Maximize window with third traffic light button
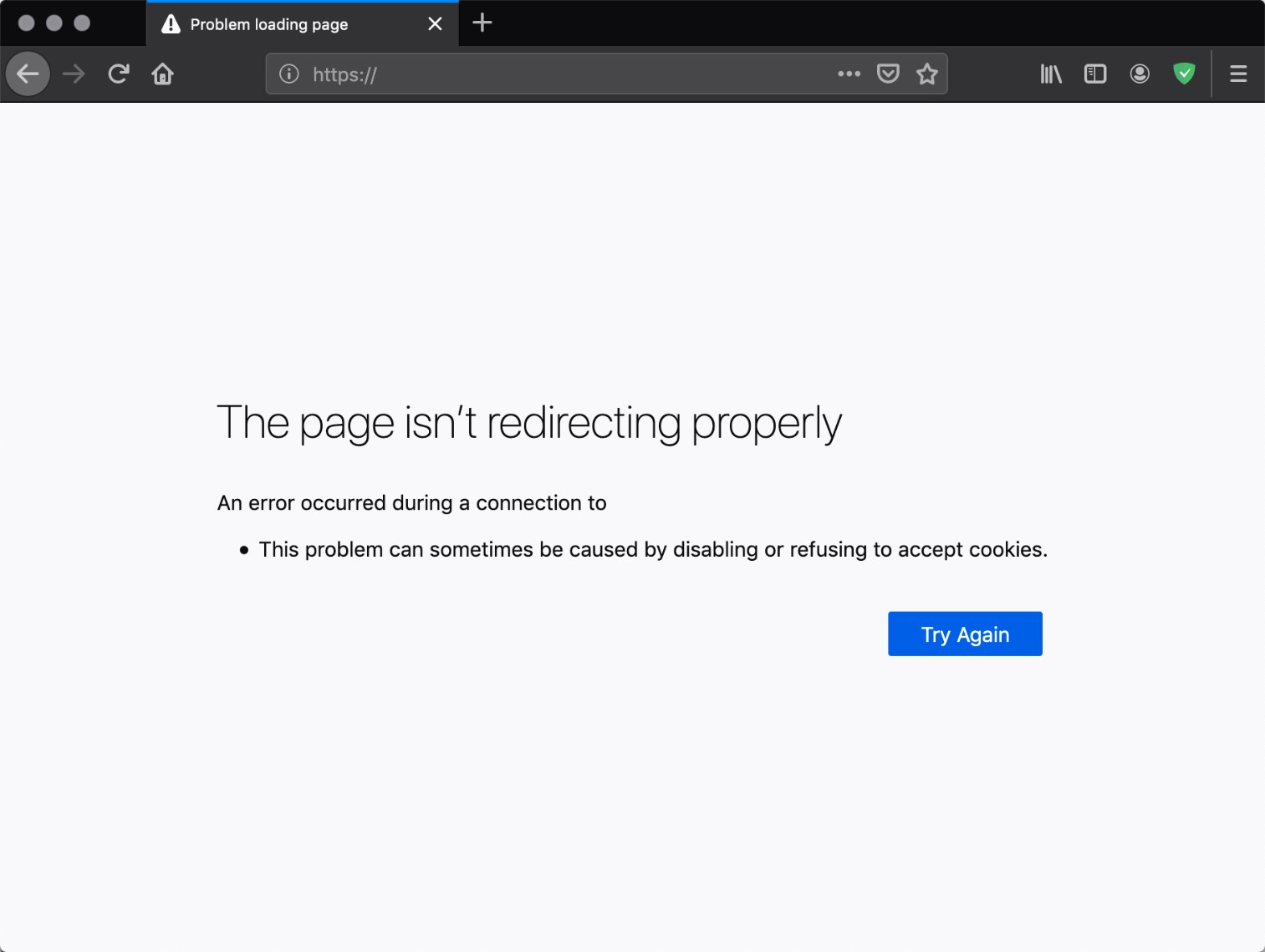This screenshot has width=1265, height=952. [x=82, y=23]
